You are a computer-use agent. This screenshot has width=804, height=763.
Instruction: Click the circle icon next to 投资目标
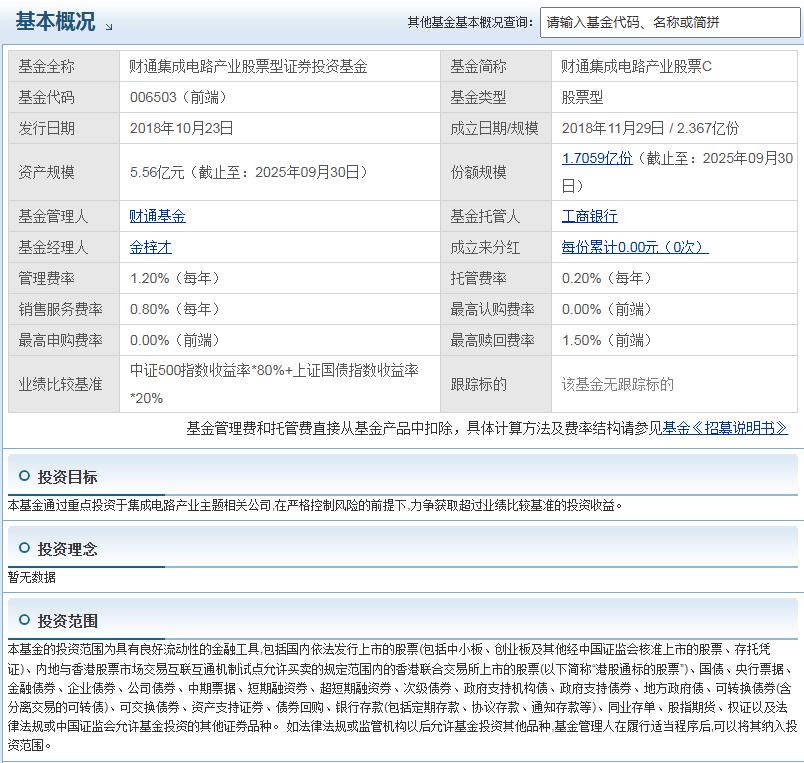[24, 476]
